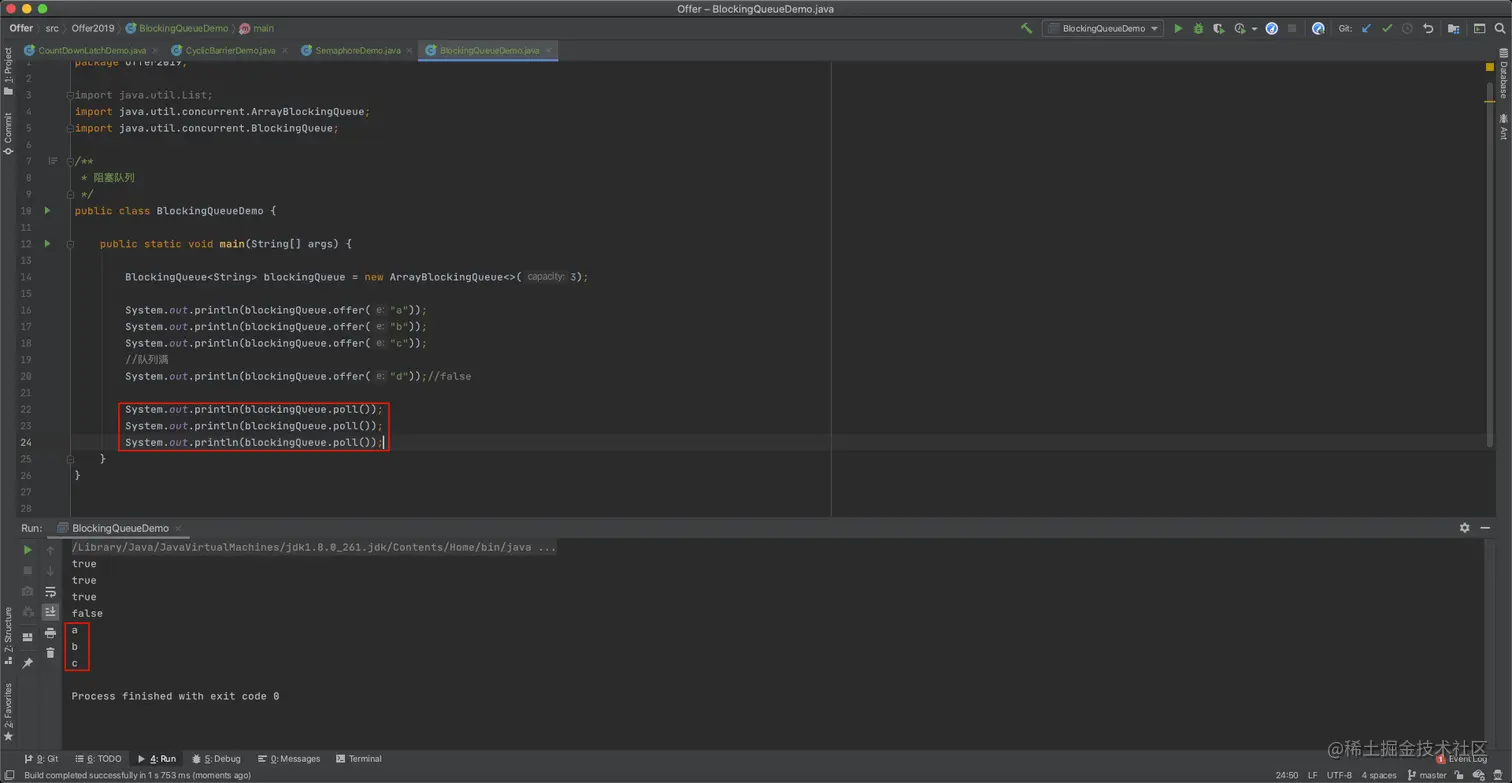This screenshot has width=1512, height=783.
Task: Click the grayed Stop icon in top toolbar
Action: click(1292, 29)
